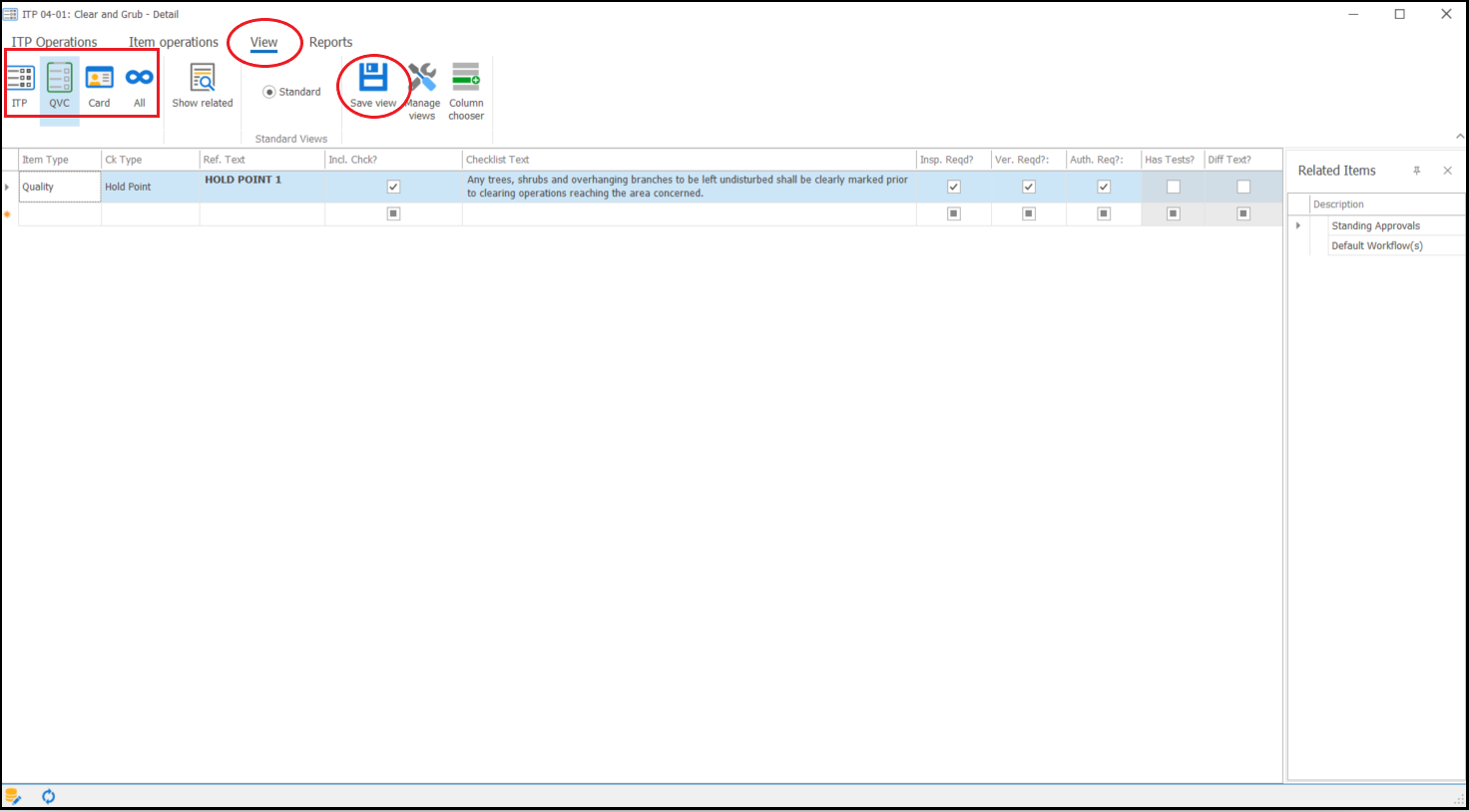Toggle Has Tests? for HOLD POINT 1
Viewport: 1469px width, 812px height.
point(1174,187)
